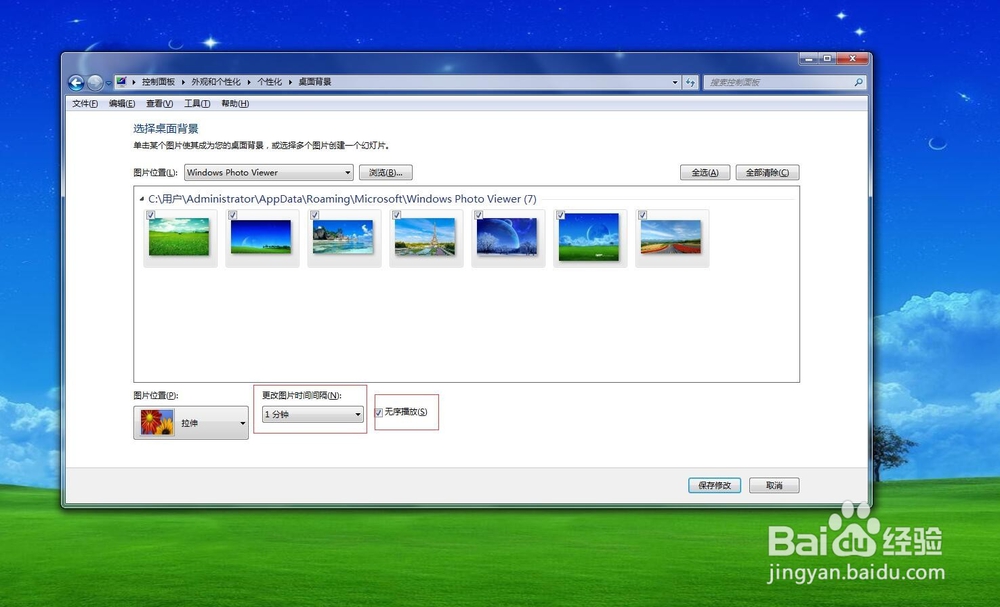The height and width of the screenshot is (607, 1000).
Task: Go back with the Back arrow
Action: [76, 82]
